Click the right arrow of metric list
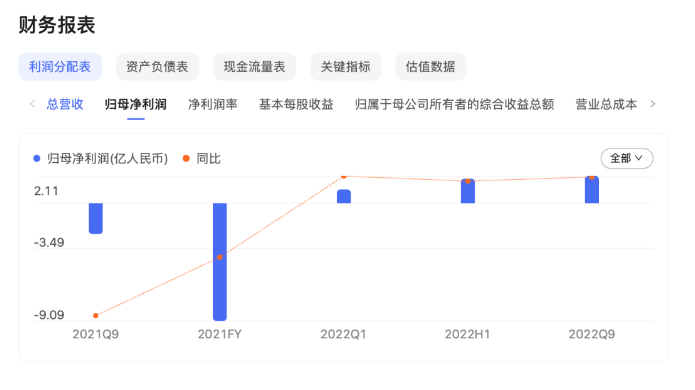The height and width of the screenshot is (390, 695). (652, 104)
